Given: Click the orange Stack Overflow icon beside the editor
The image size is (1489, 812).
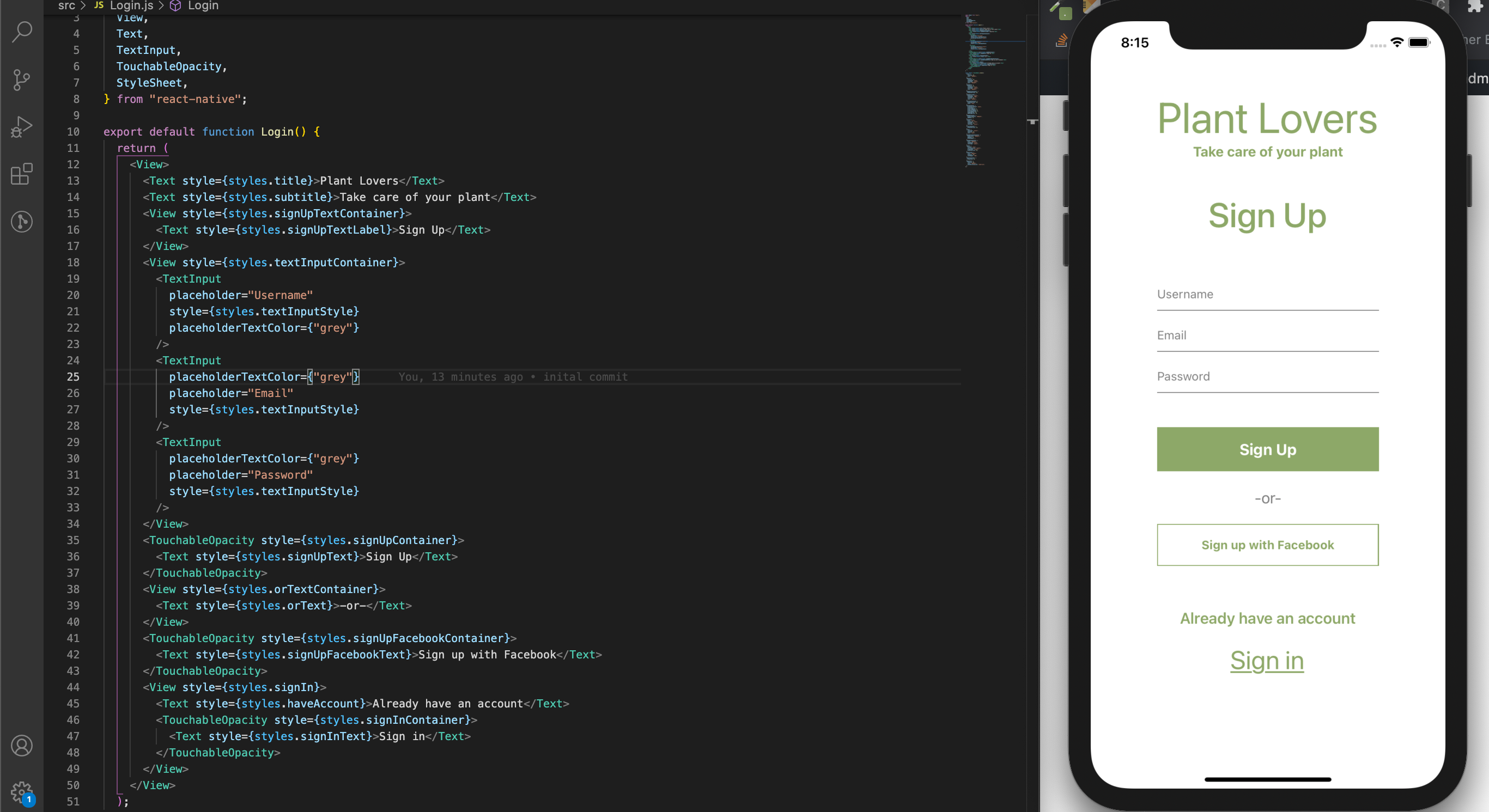Looking at the screenshot, I should (x=1062, y=41).
